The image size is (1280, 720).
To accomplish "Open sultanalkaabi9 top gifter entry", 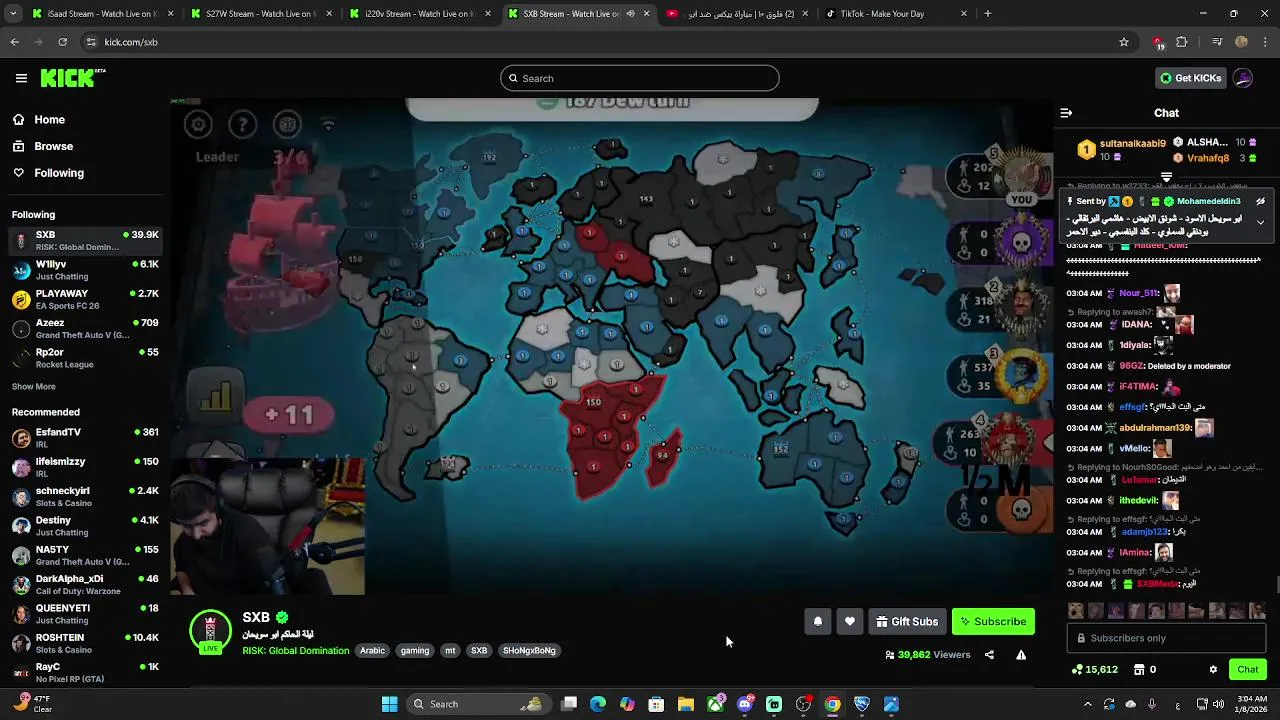I will tap(1122, 150).
